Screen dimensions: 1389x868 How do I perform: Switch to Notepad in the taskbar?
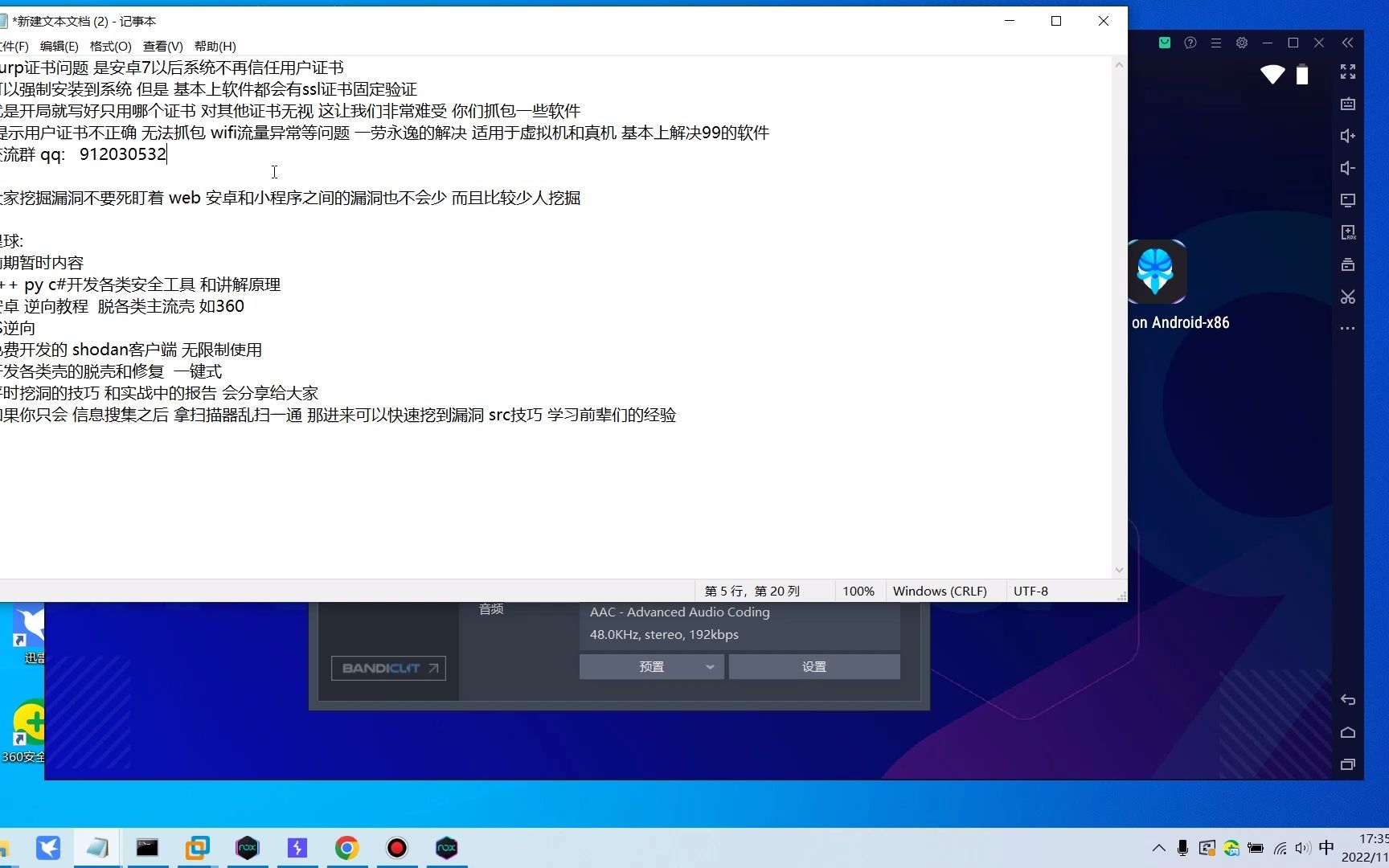[97, 847]
